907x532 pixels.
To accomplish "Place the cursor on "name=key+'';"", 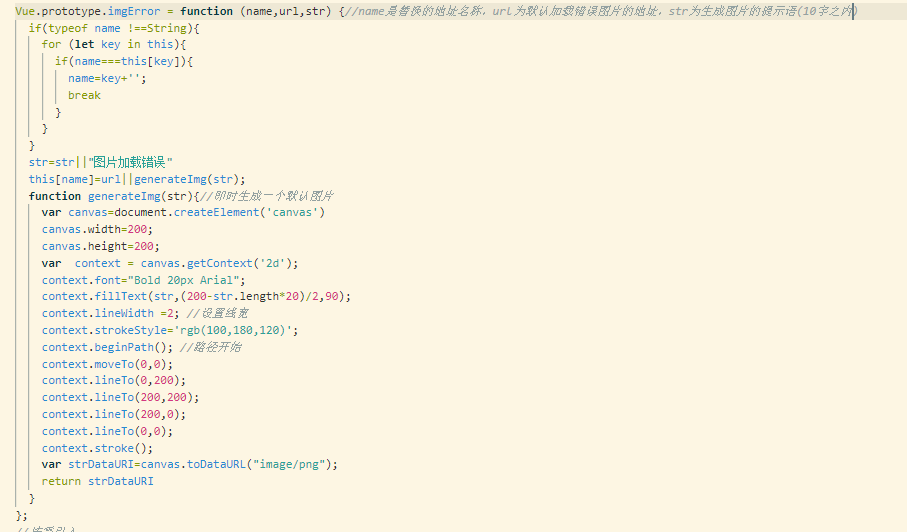I will tap(107, 78).
